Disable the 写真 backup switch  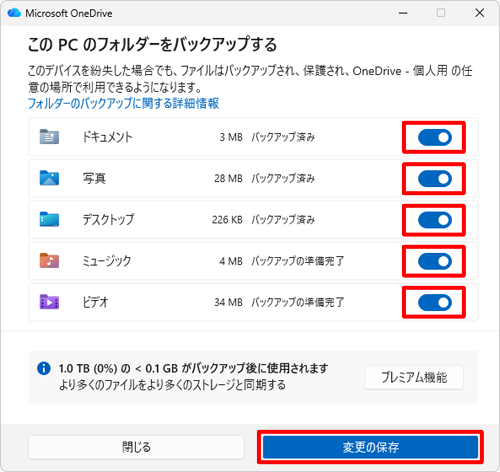pyautogui.click(x=435, y=179)
